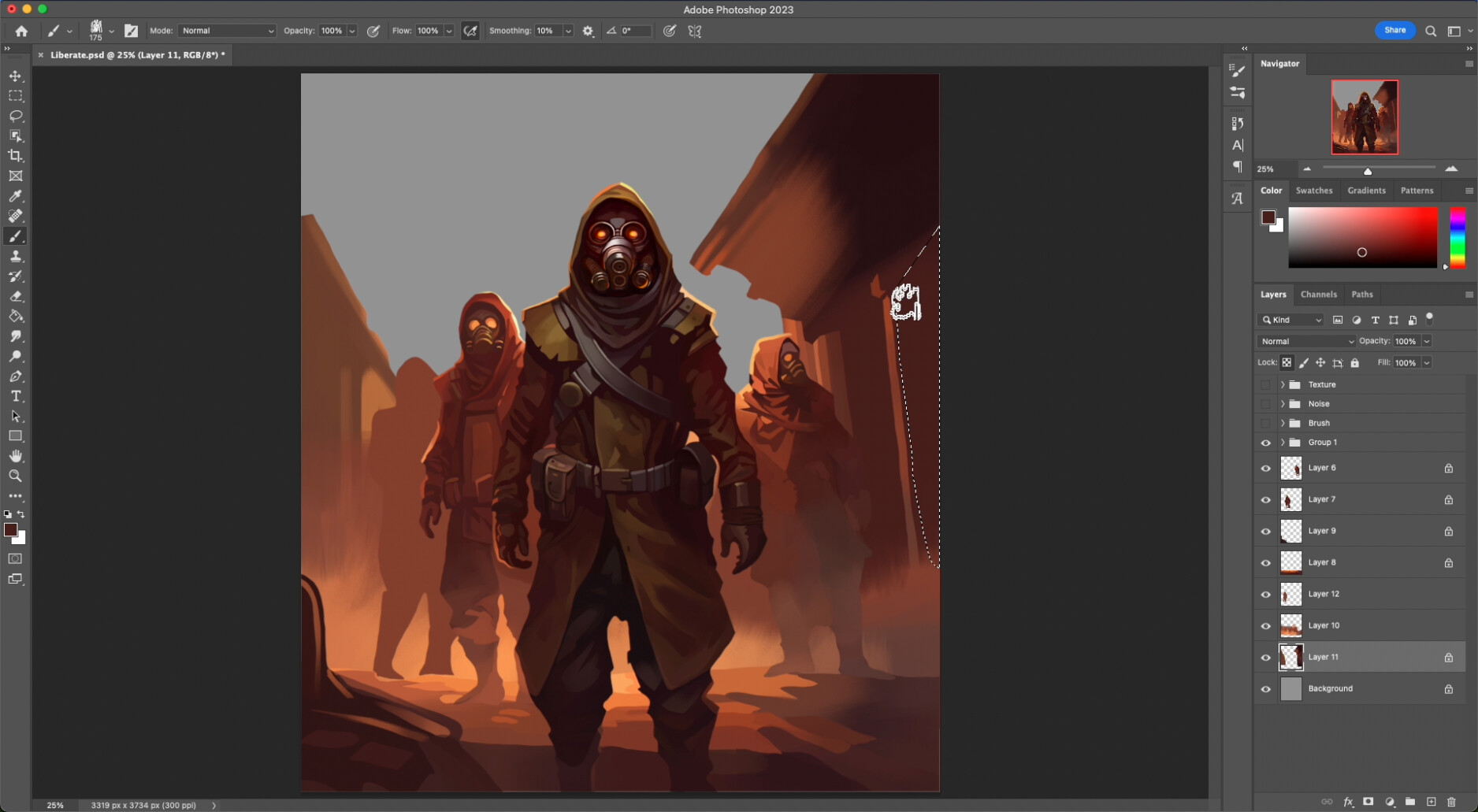Viewport: 1478px width, 812px height.
Task: Select the Eraser tool
Action: tap(16, 297)
